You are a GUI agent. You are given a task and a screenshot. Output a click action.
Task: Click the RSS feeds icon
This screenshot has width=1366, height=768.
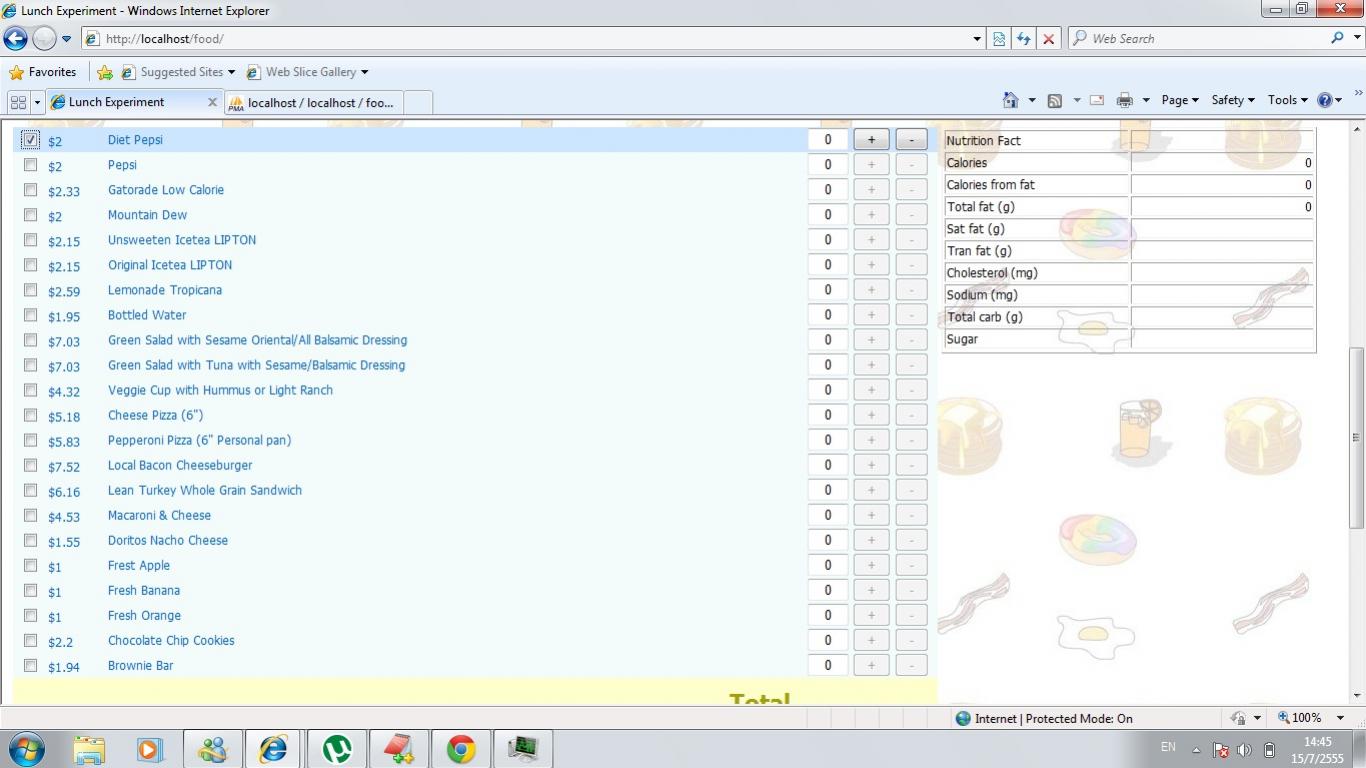(x=1054, y=100)
